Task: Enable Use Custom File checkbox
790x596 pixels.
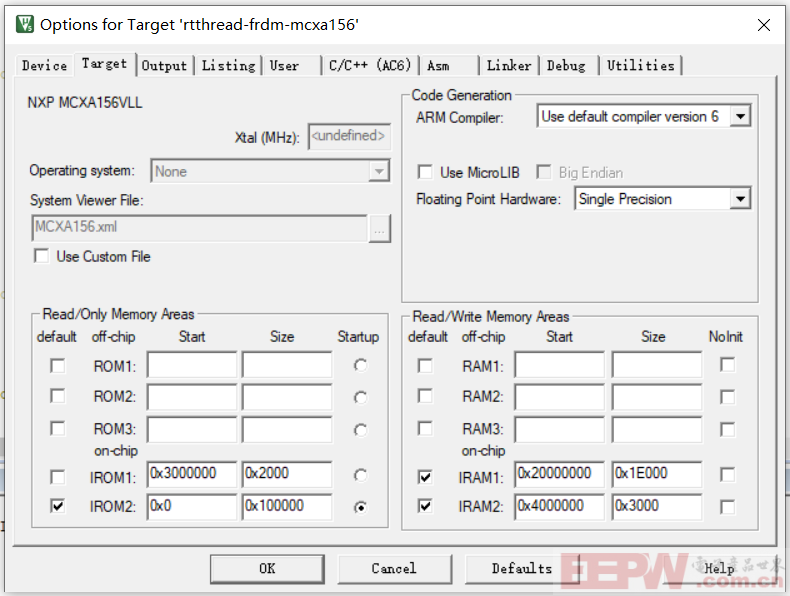Action: click(41, 256)
